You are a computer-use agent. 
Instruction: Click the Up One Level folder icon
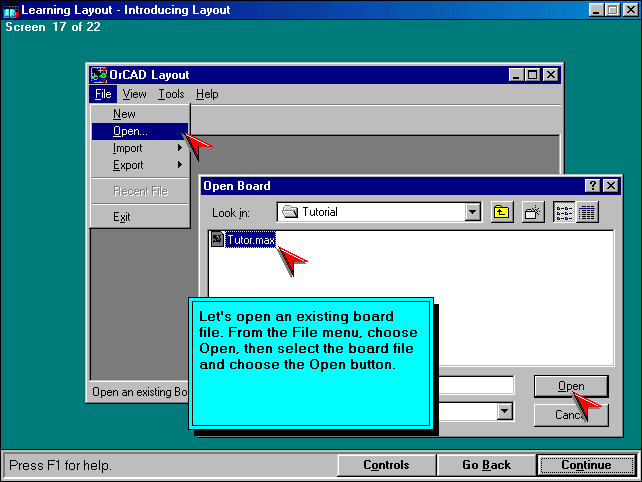pos(502,212)
